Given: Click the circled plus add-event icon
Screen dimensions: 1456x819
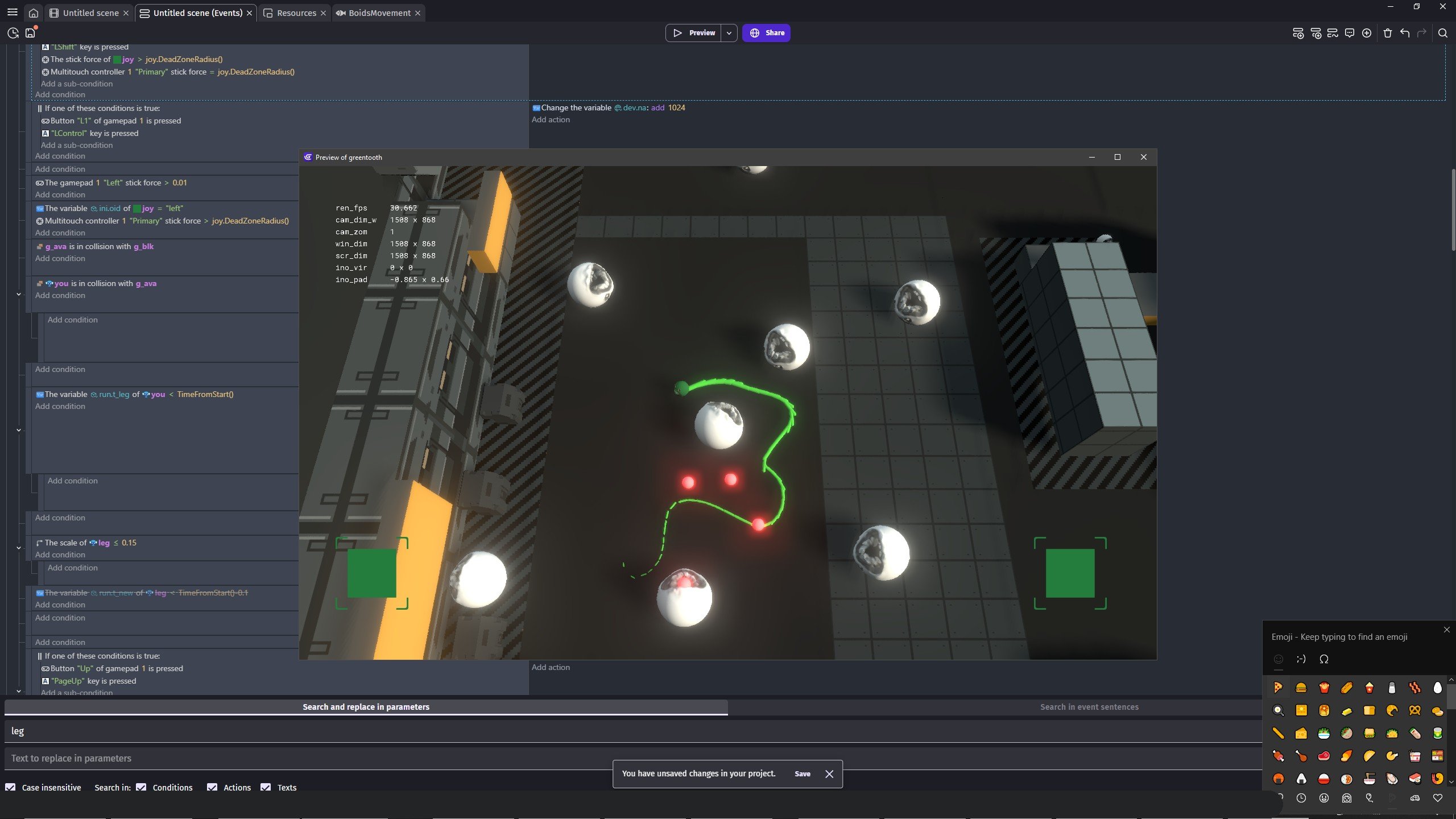Looking at the screenshot, I should coord(1367,33).
